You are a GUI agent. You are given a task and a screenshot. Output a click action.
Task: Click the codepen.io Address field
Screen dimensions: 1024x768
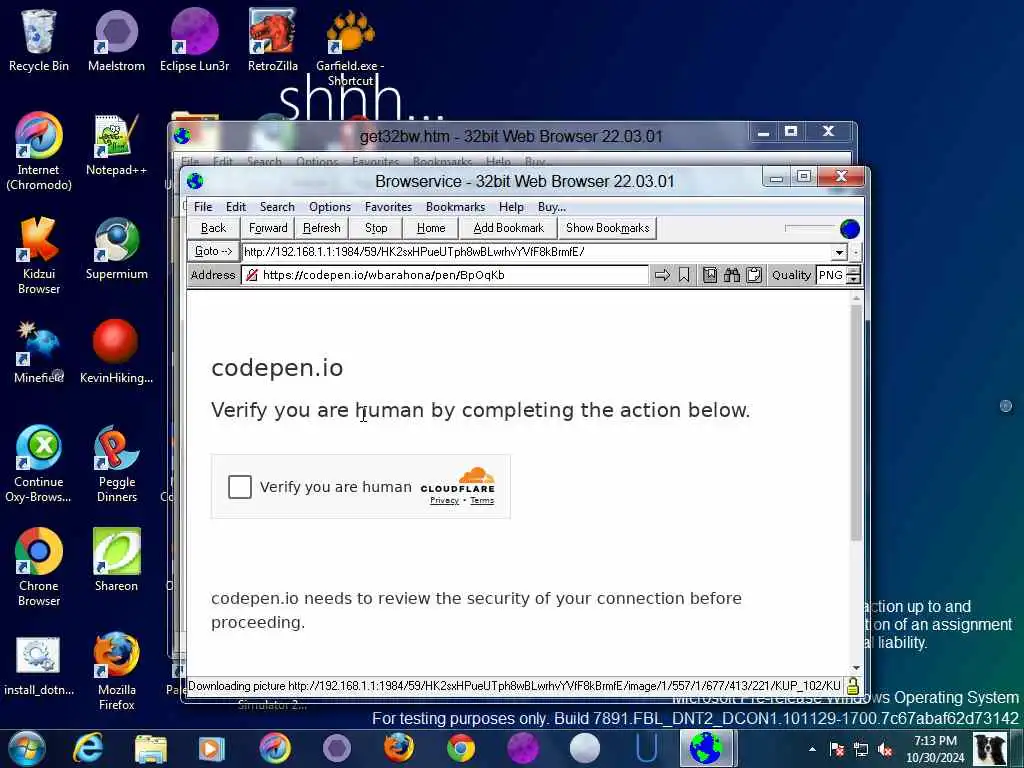pyautogui.click(x=445, y=275)
